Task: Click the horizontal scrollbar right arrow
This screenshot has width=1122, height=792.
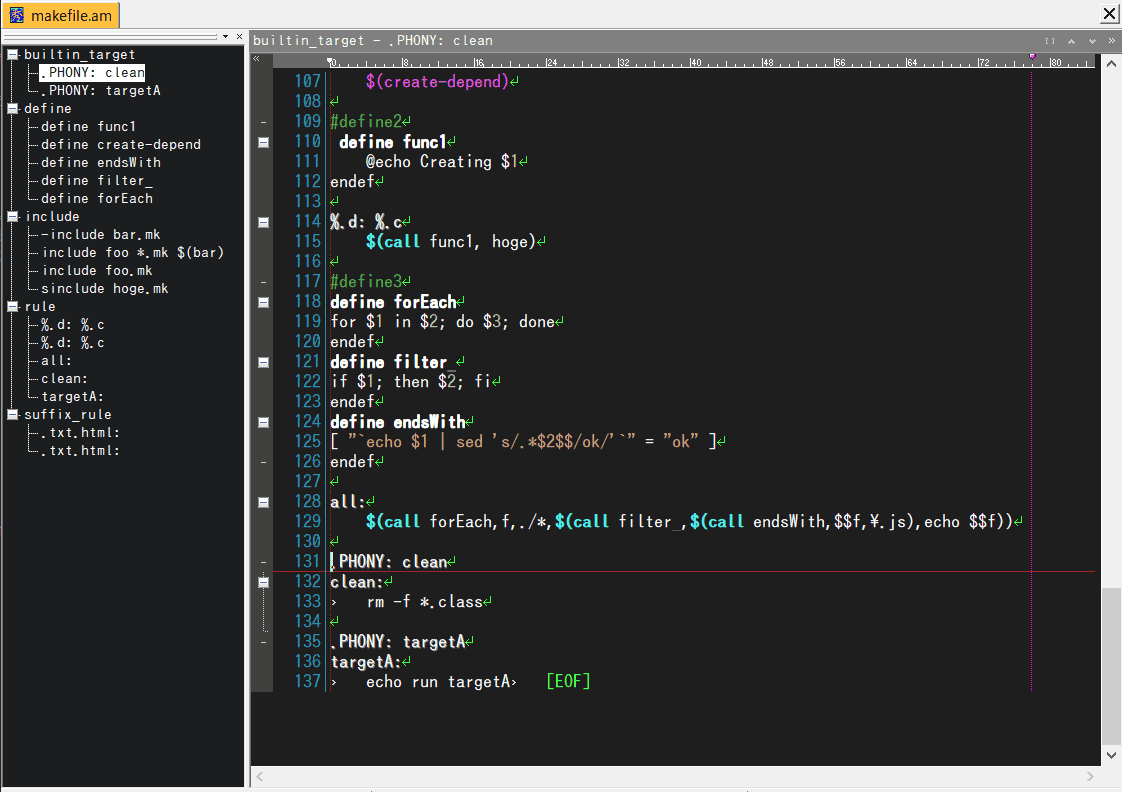Action: [x=1090, y=776]
